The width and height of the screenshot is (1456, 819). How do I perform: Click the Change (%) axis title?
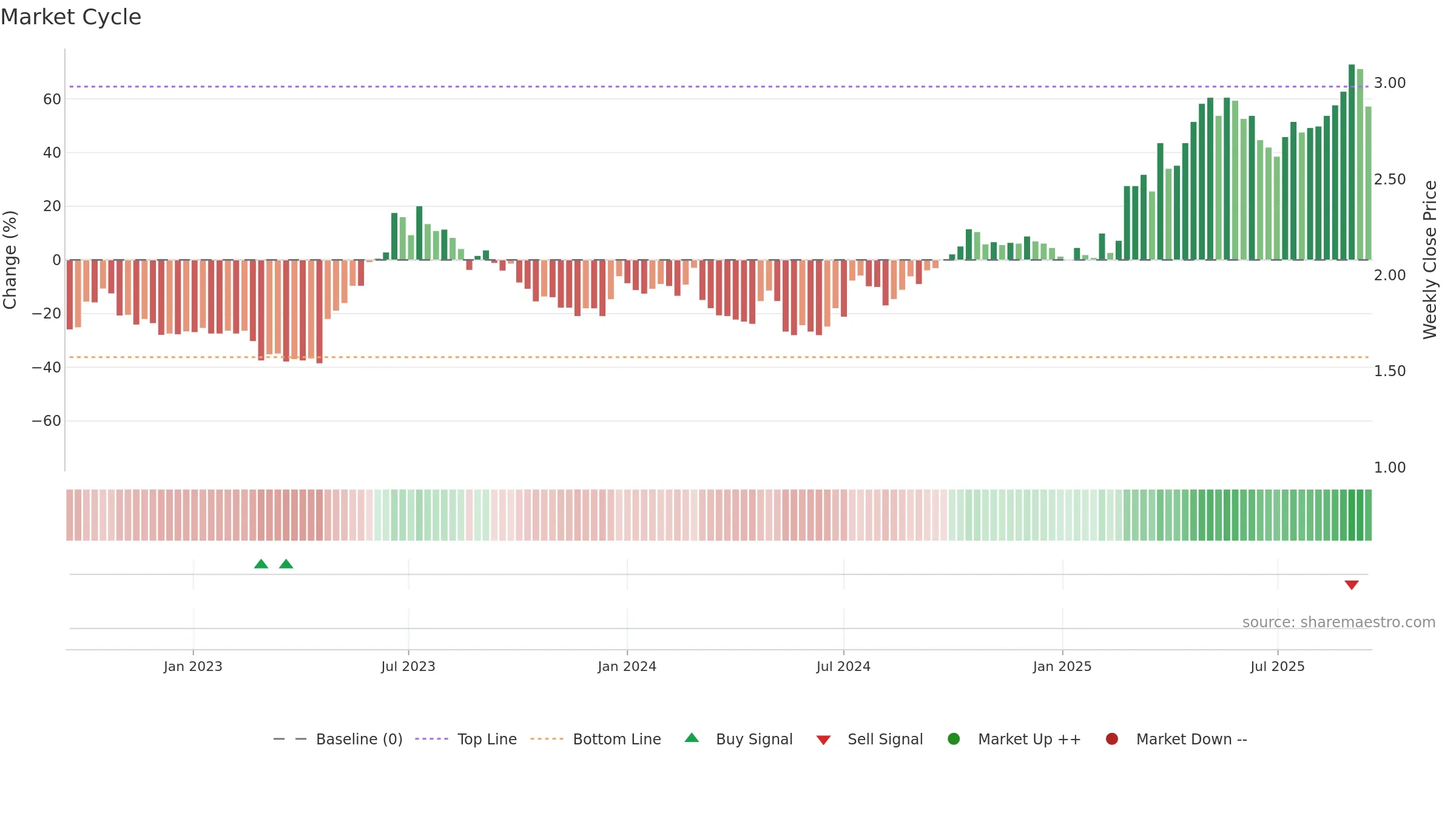pyautogui.click(x=10, y=260)
